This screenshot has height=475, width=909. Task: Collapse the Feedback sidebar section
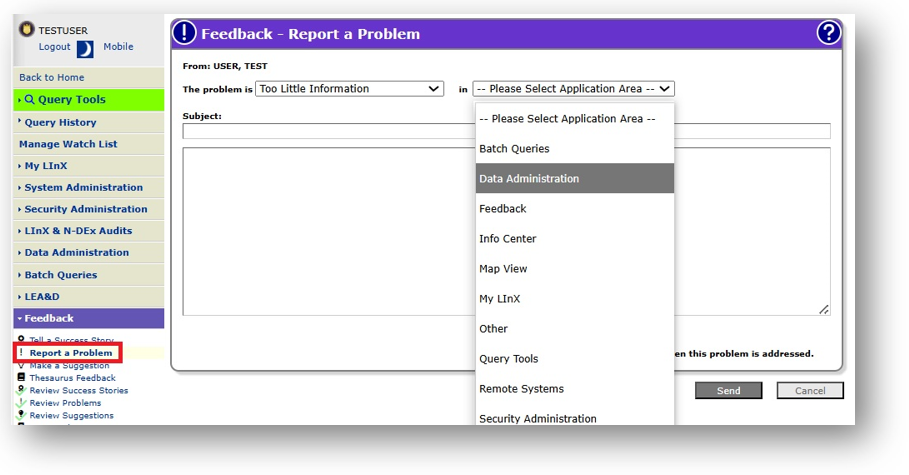[89, 318]
